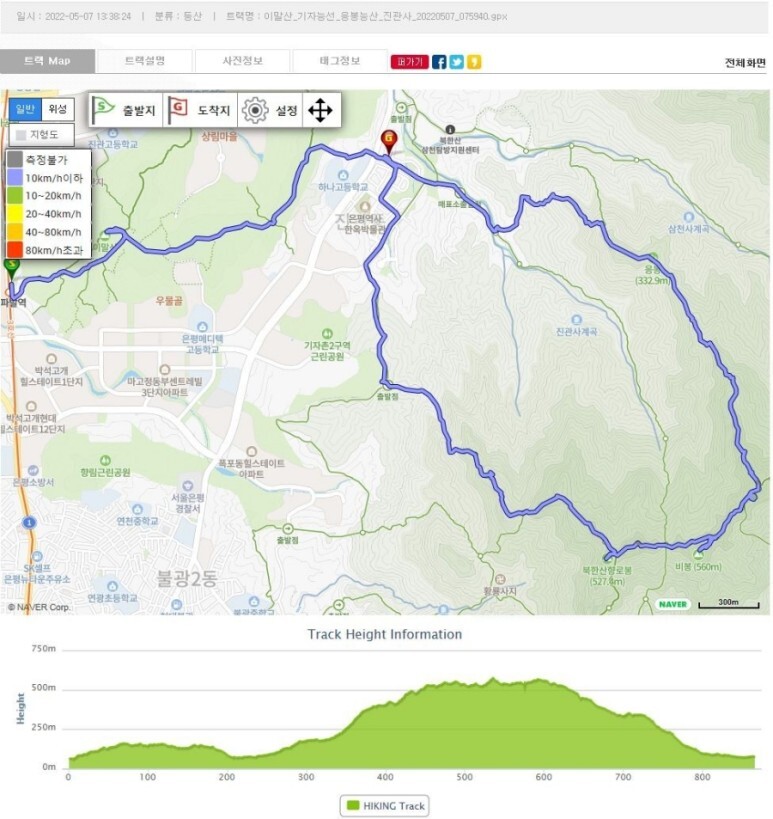Click the elevation chart peak near 550
This screenshot has width=773, height=819.
(493, 678)
